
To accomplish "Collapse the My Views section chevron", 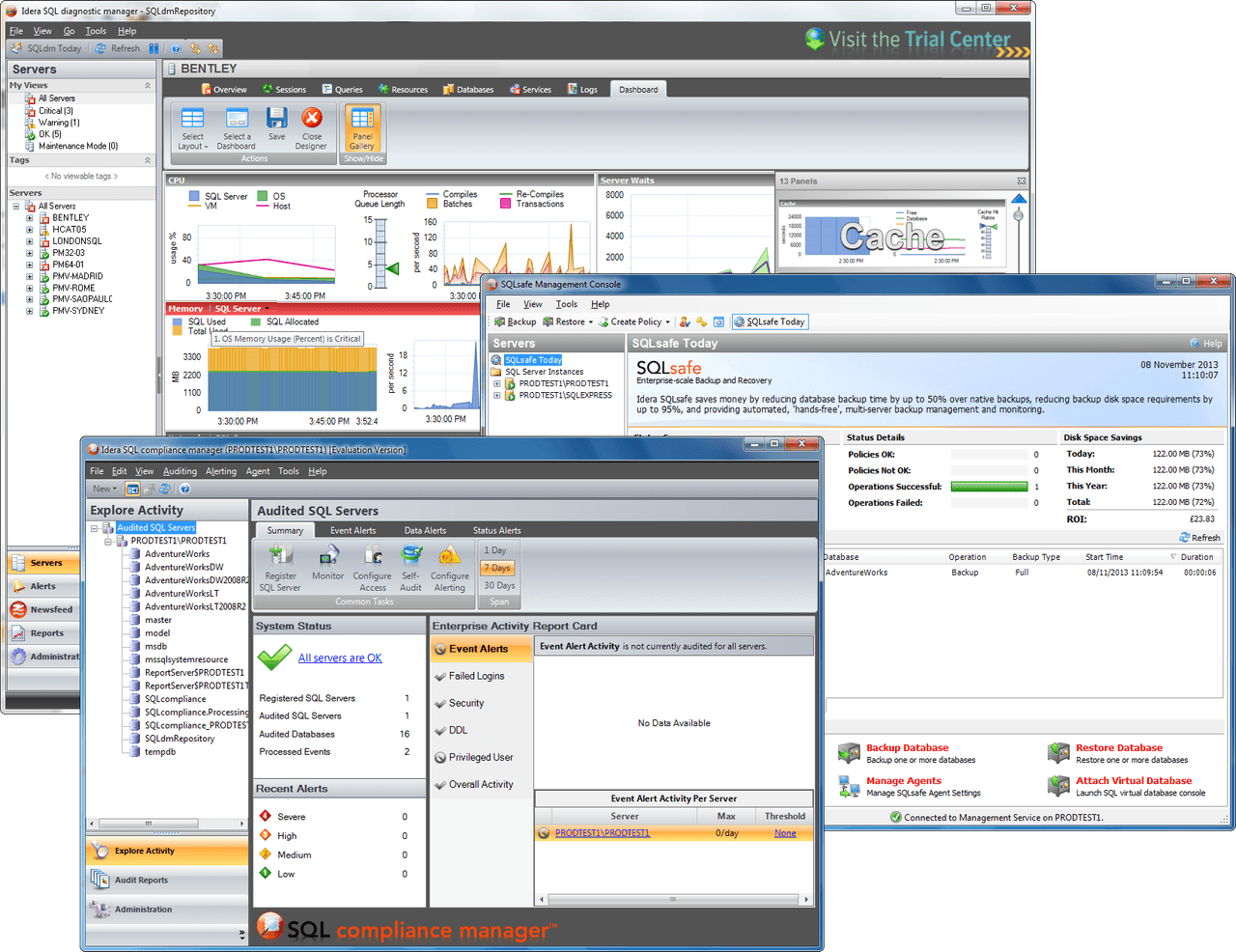I will tap(148, 86).
